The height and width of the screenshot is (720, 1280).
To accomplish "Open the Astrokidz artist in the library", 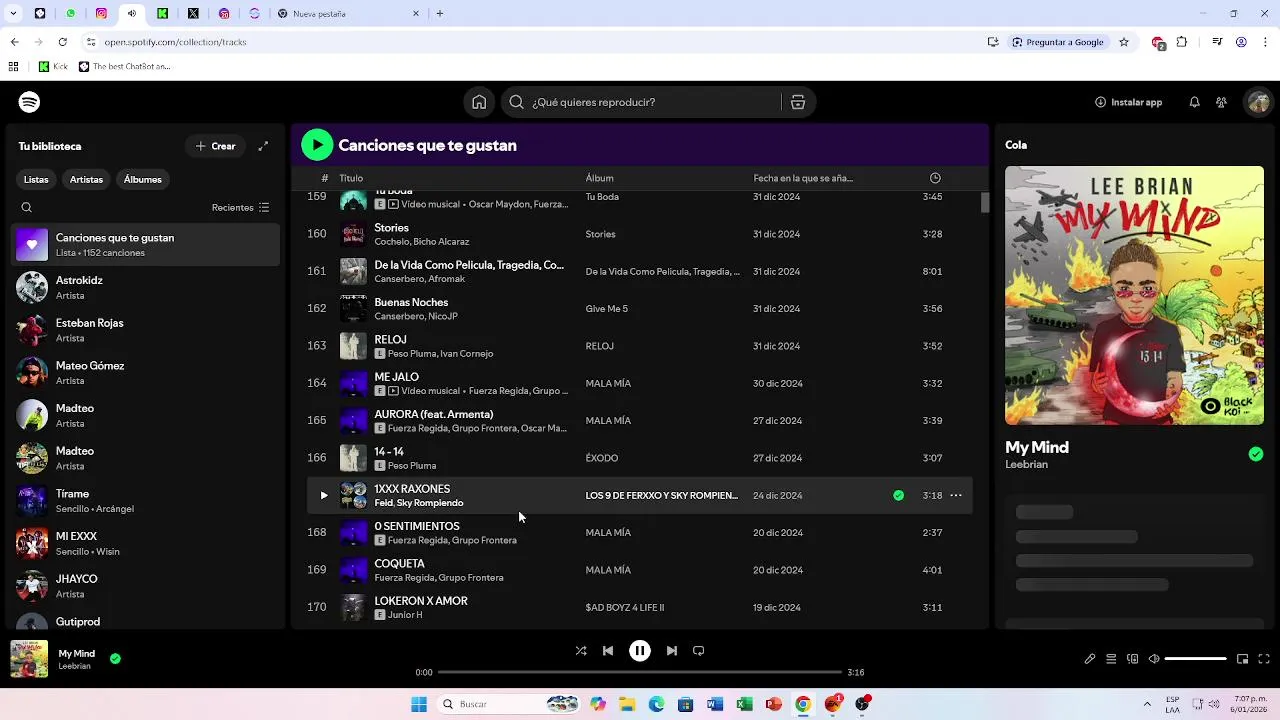I will coord(146,288).
